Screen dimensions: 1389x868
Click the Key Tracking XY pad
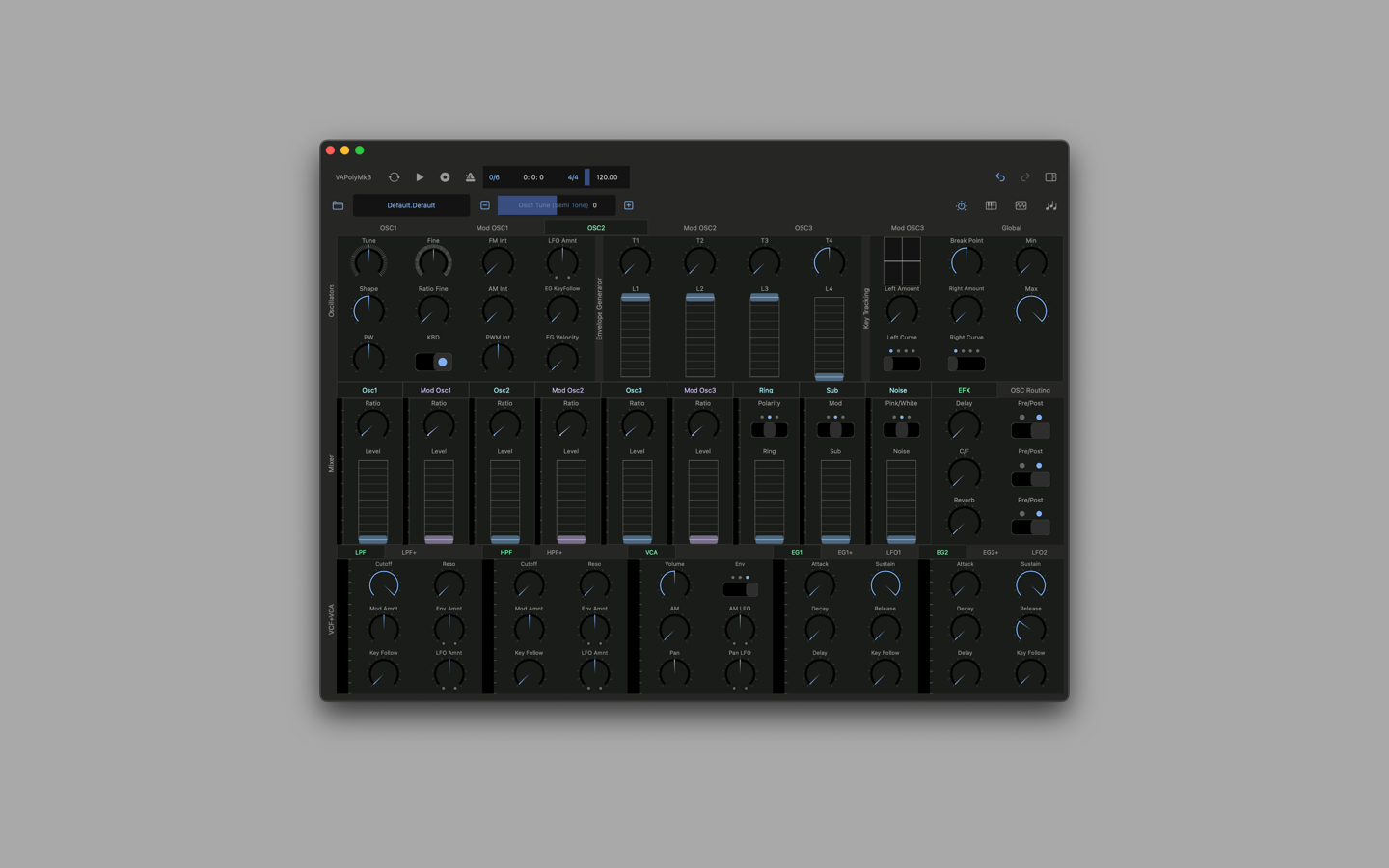pyautogui.click(x=902, y=261)
